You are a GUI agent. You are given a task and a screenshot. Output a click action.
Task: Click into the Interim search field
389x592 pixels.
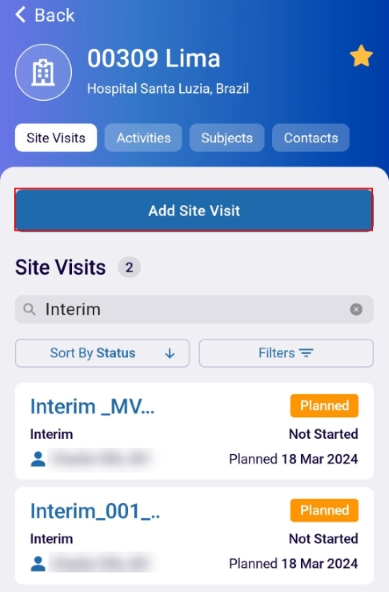[x=194, y=309]
